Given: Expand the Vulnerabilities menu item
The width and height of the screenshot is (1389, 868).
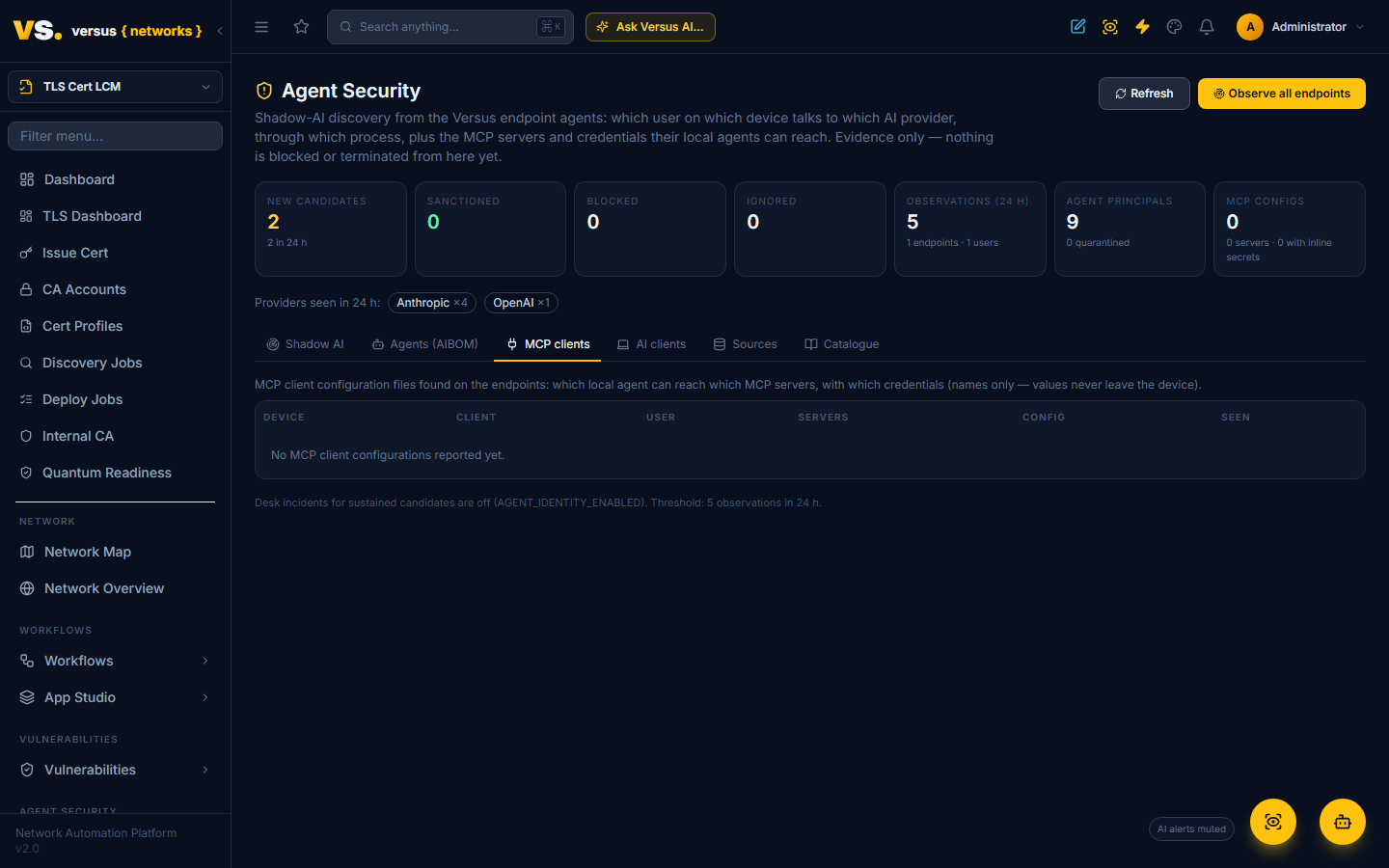Looking at the screenshot, I should click(x=115, y=770).
